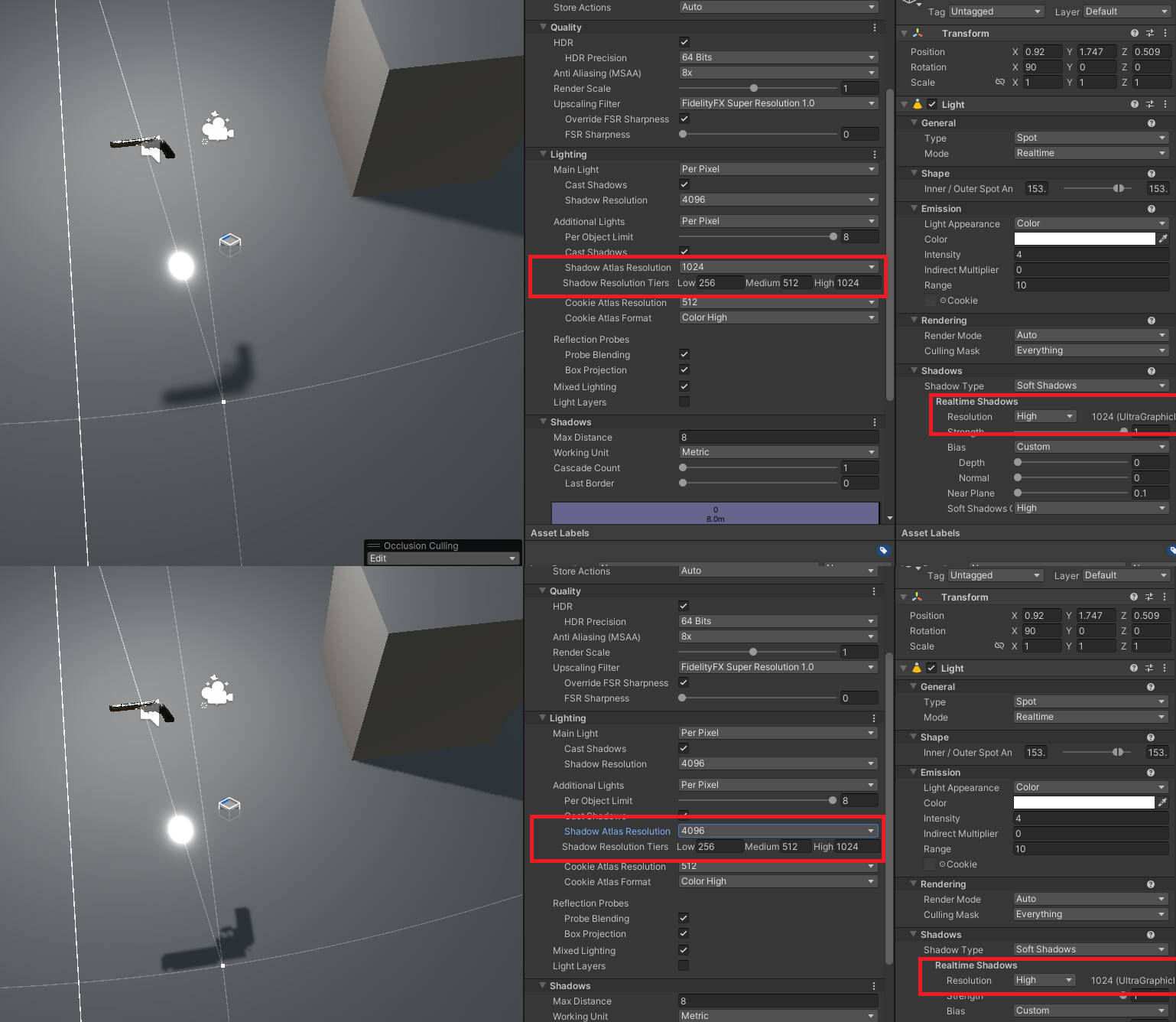The image size is (1176, 1022).
Task: Click the help icon beside the Shadows section
Action: (x=1152, y=370)
